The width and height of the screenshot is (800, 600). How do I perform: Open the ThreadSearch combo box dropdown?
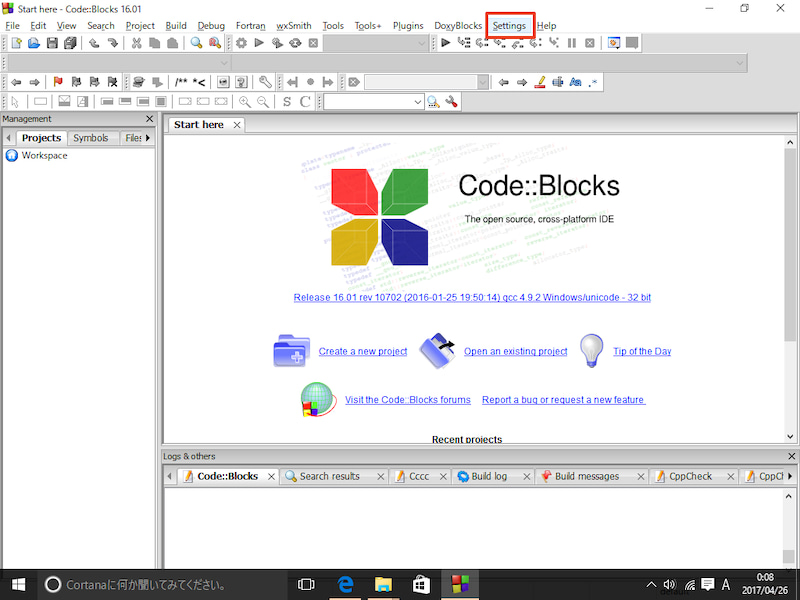pyautogui.click(x=418, y=102)
